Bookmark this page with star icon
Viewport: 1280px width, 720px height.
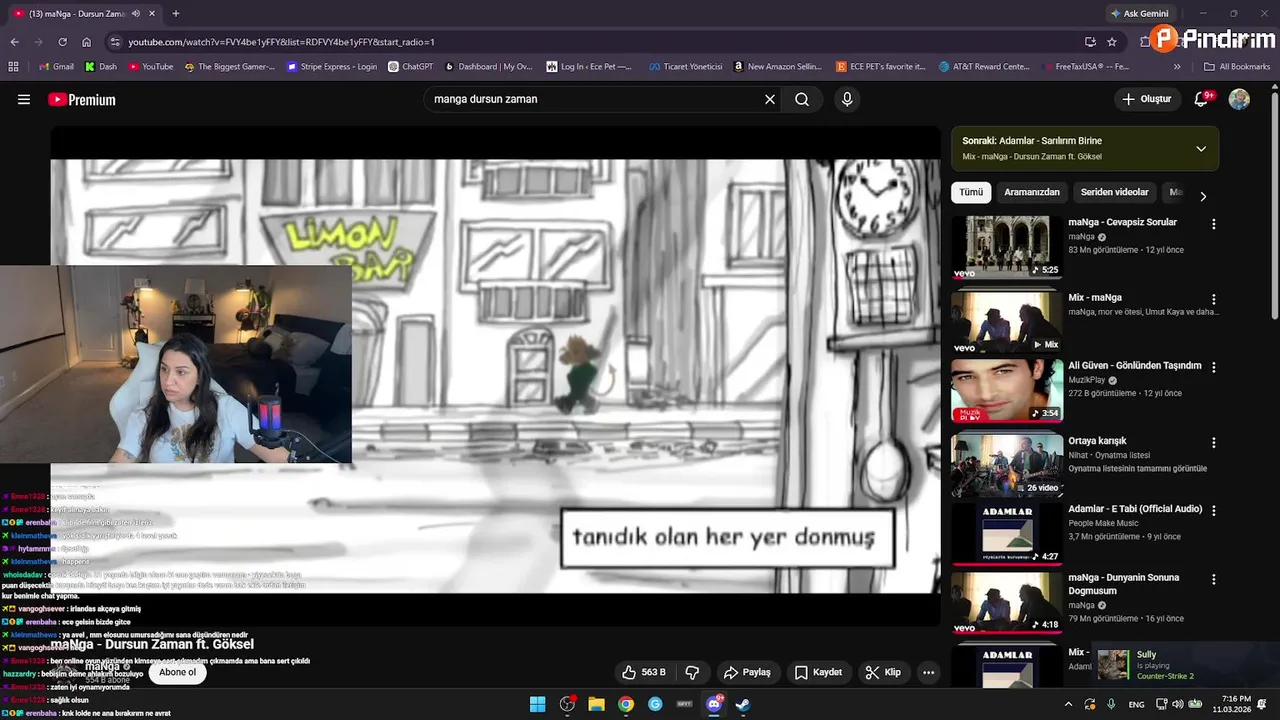click(x=1112, y=42)
